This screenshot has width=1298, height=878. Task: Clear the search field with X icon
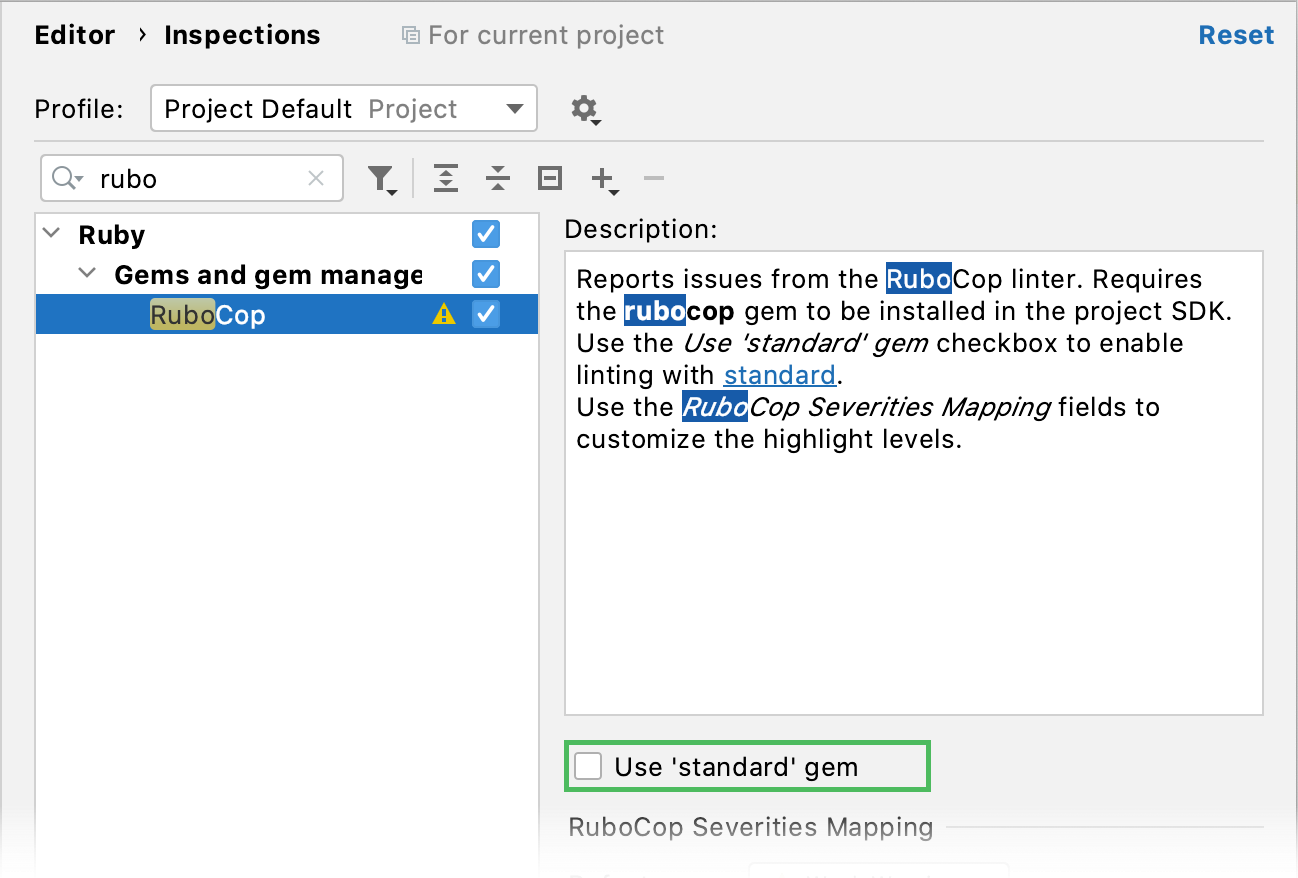(316, 179)
